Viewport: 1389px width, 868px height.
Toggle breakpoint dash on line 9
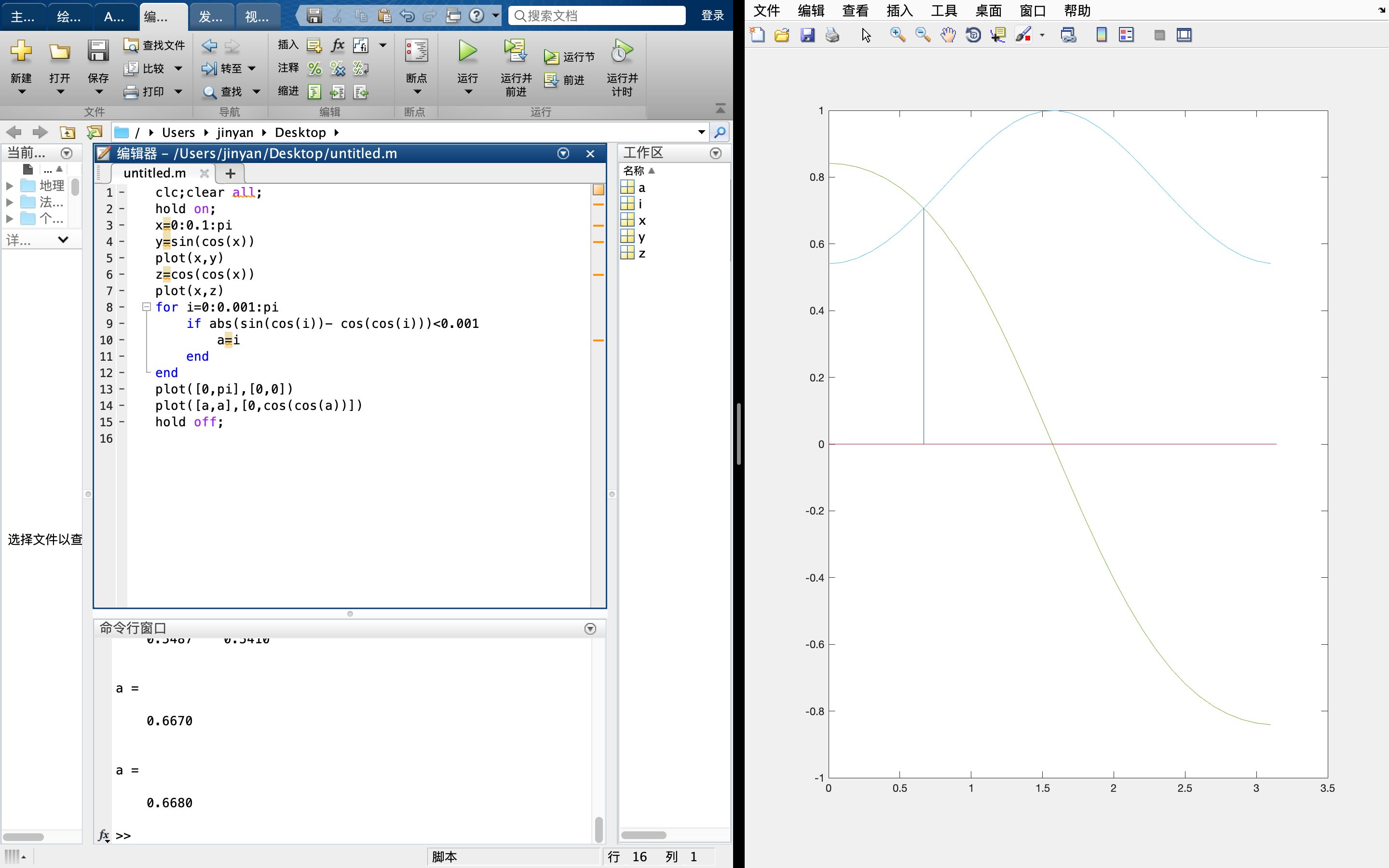(x=122, y=324)
